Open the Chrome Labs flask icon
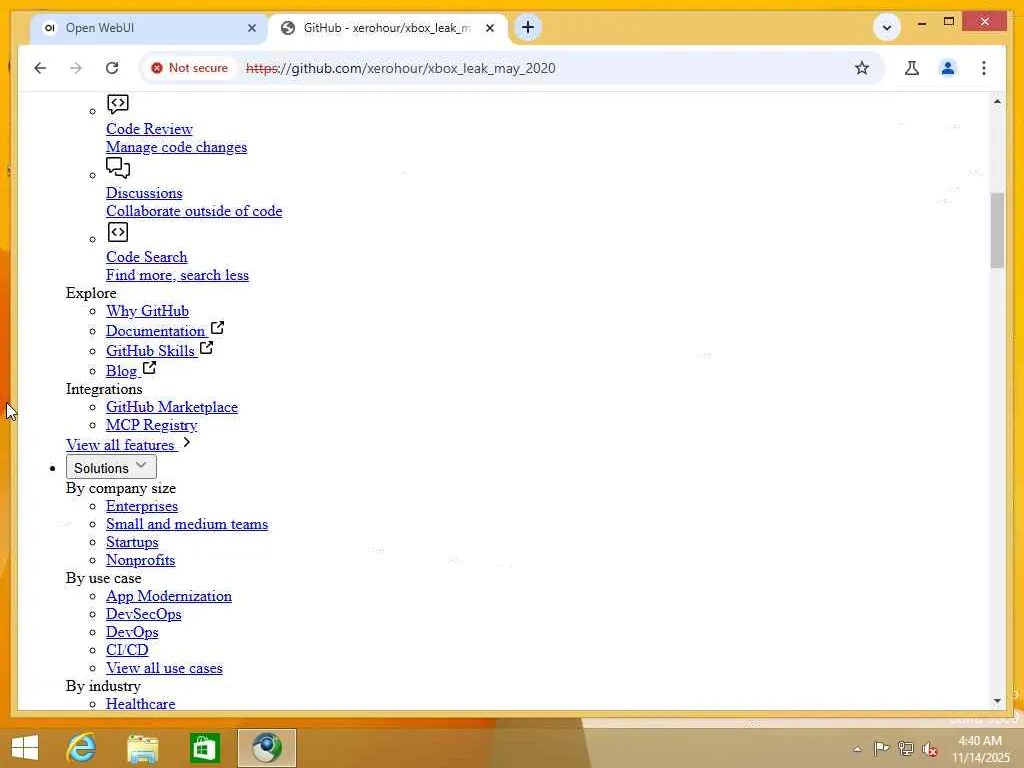The image size is (1024, 768). (x=912, y=68)
